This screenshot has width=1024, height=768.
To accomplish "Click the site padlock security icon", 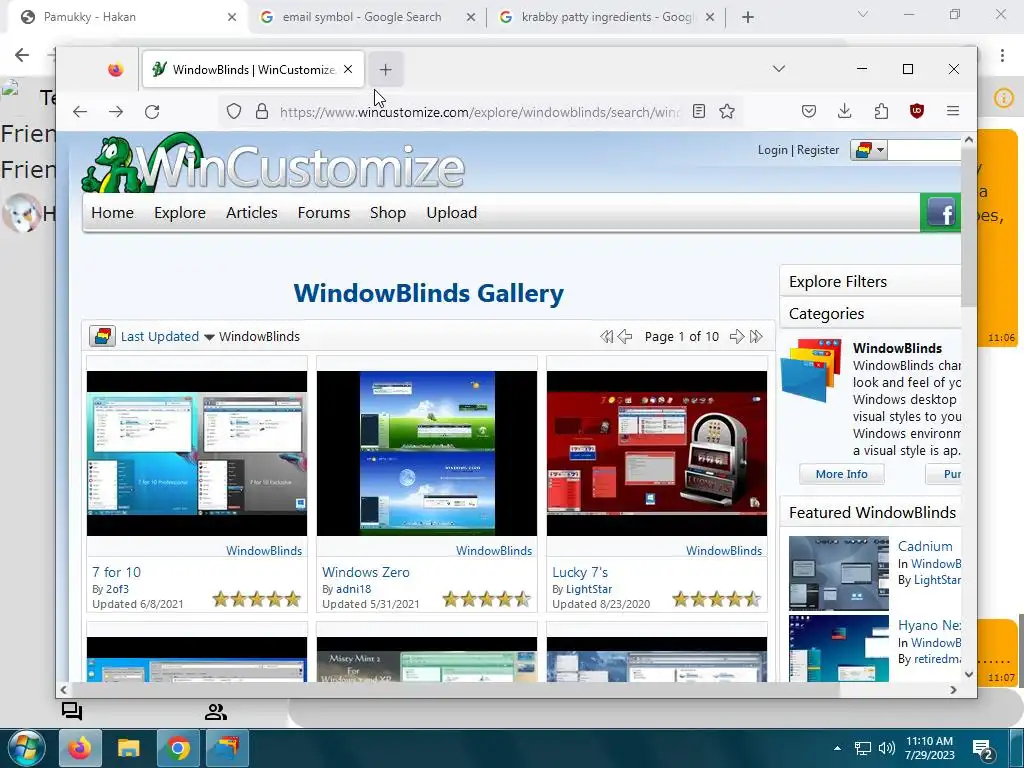I will point(262,112).
